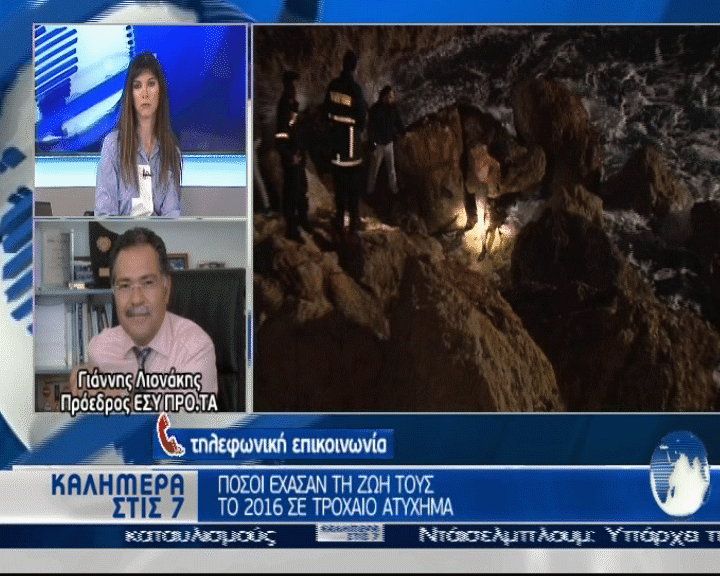Click the framed picture behind the guest
Image resolution: width=720 pixels, height=576 pixels.
pos(177,261)
